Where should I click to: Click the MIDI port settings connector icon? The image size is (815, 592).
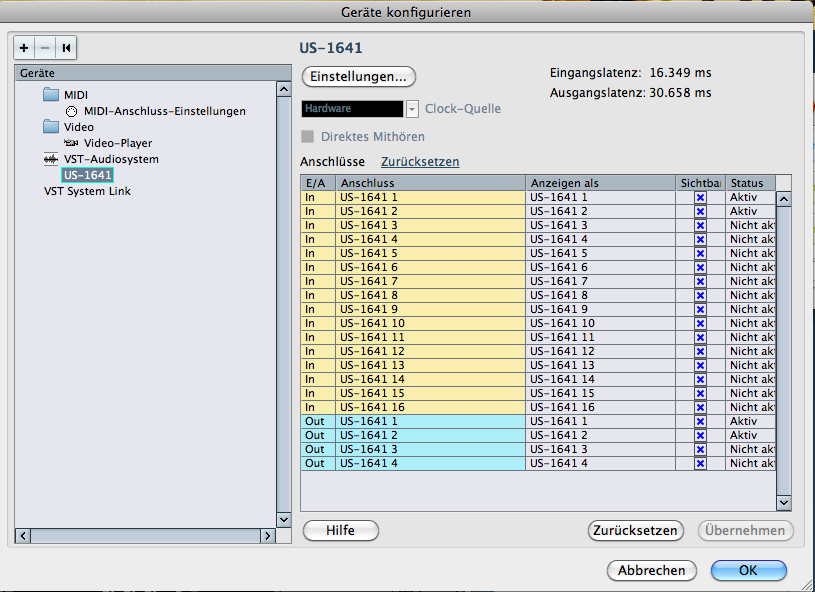[72, 111]
